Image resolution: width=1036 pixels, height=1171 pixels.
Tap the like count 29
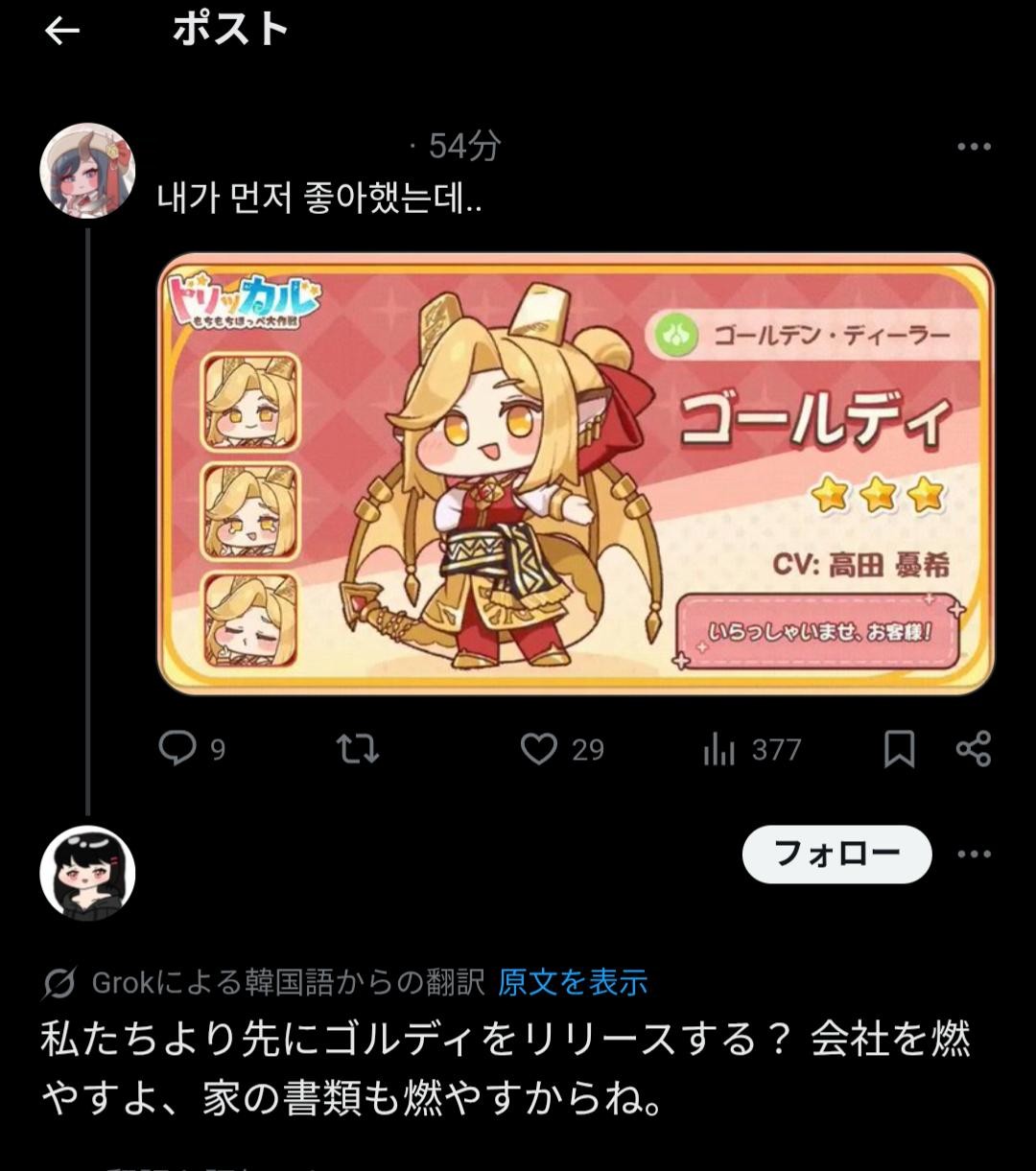[588, 750]
